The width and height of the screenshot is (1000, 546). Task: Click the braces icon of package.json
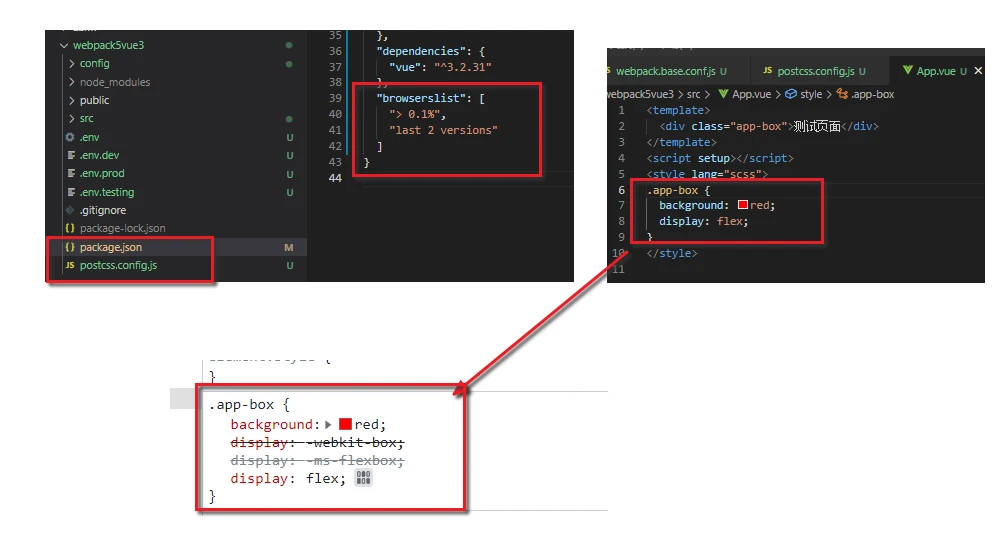[x=70, y=247]
